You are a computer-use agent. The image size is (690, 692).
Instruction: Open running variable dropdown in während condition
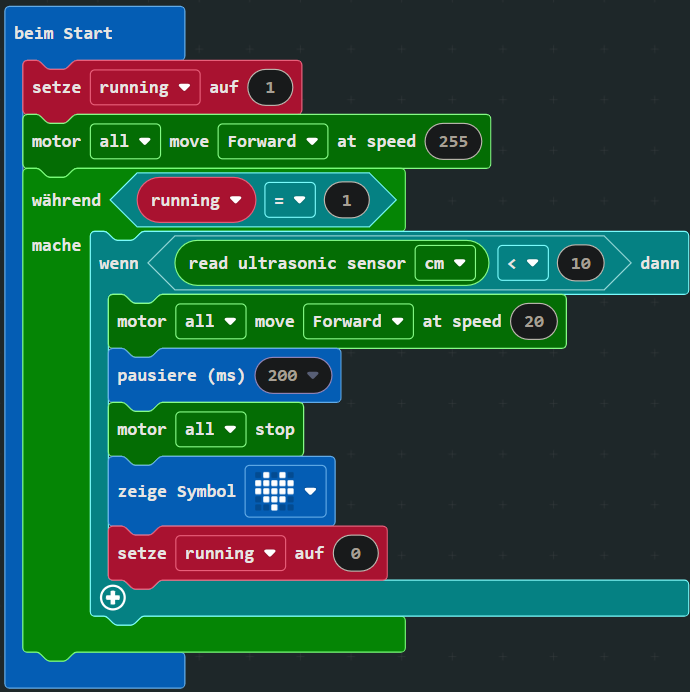click(x=196, y=200)
